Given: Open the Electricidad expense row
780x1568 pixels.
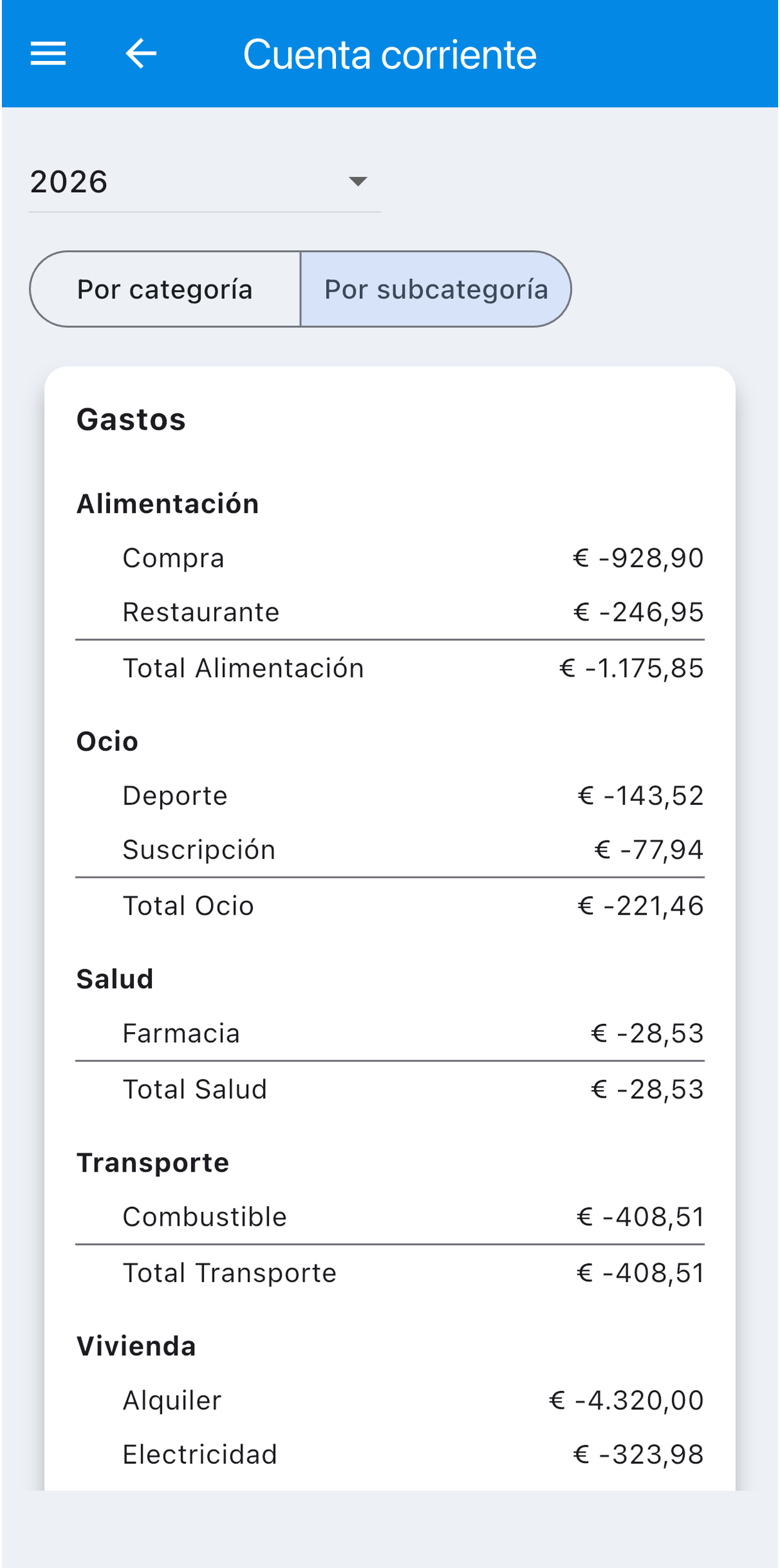Looking at the screenshot, I should [390, 1454].
